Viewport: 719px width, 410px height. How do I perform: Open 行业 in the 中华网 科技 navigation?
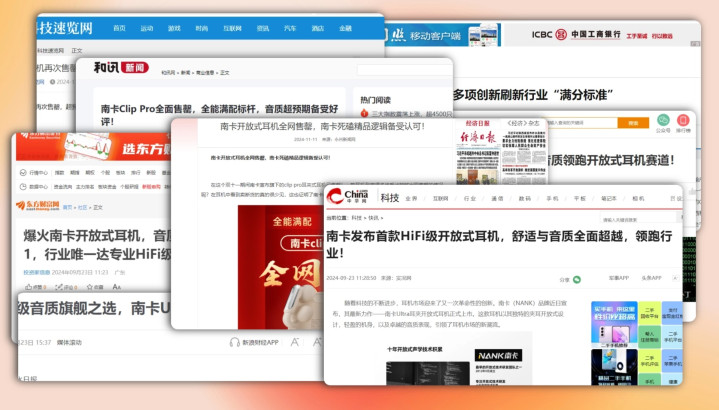point(470,199)
